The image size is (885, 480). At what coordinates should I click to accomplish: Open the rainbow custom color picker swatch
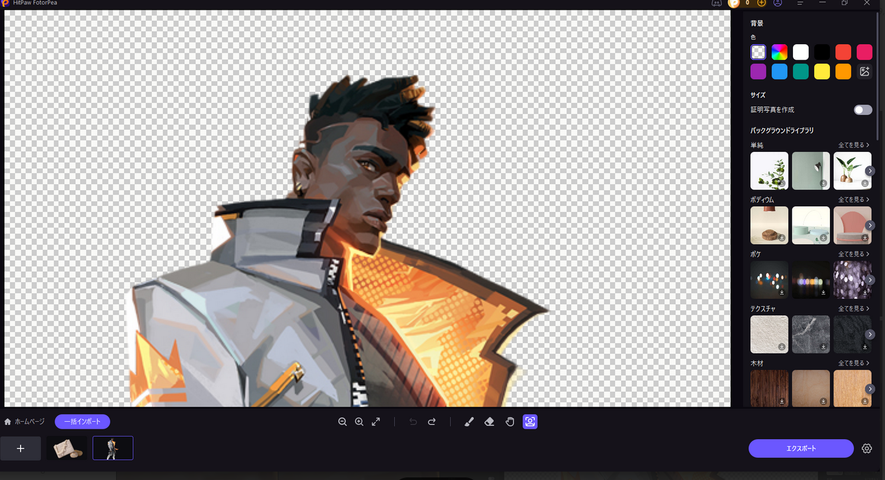(779, 52)
